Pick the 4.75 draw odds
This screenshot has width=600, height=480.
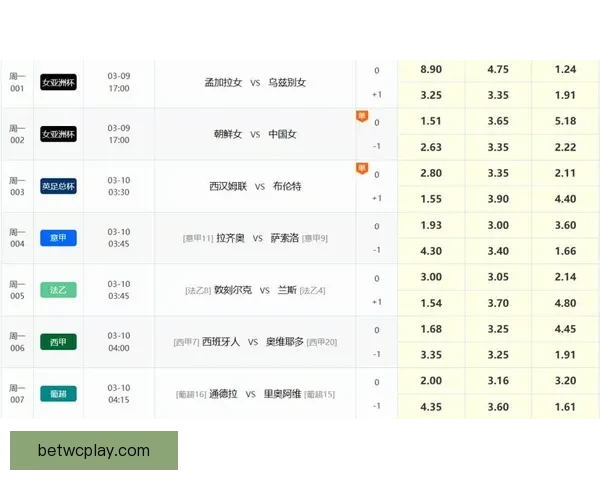coord(498,70)
